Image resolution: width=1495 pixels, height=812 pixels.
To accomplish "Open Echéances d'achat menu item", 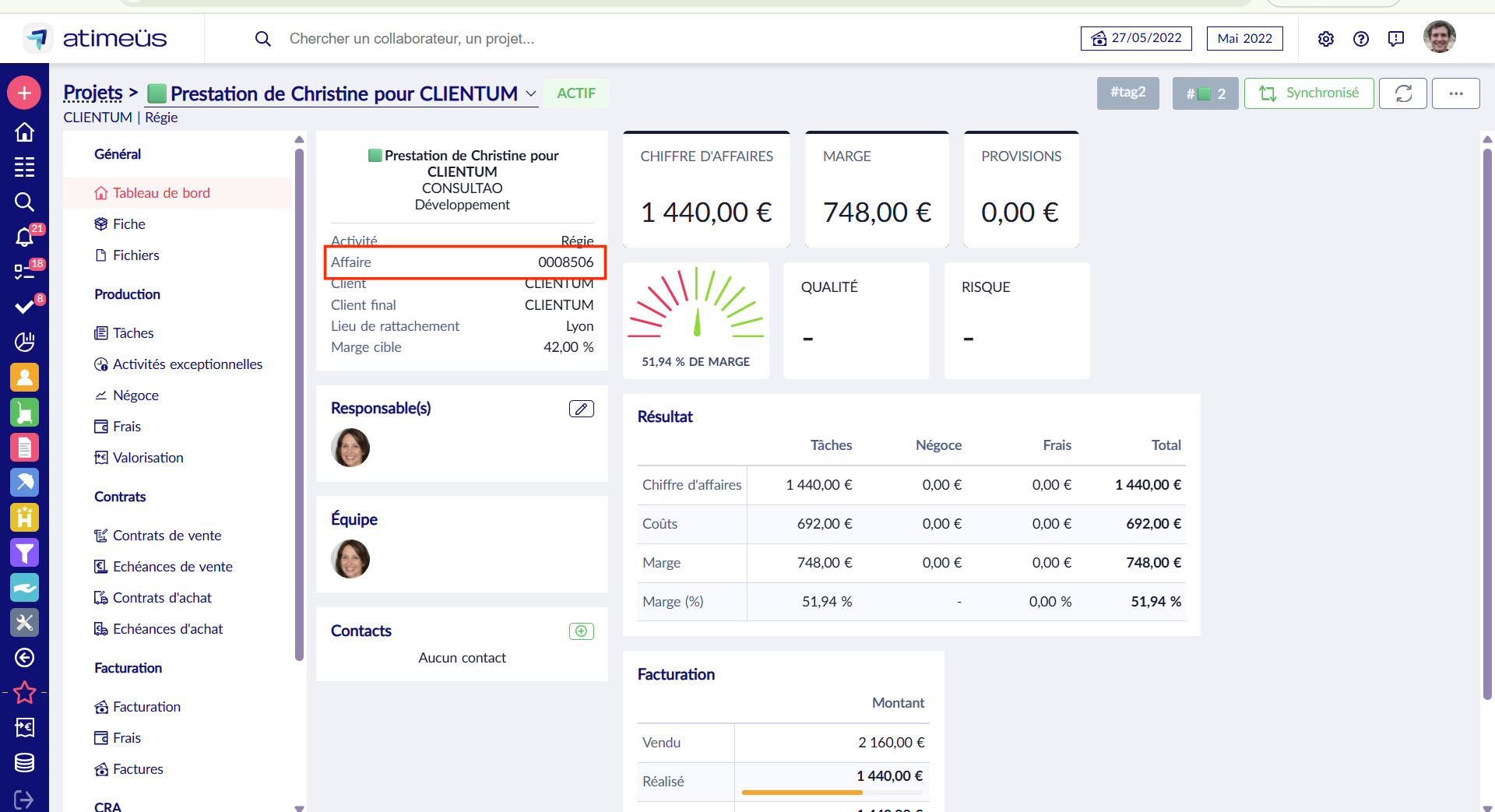I will click(x=178, y=629).
